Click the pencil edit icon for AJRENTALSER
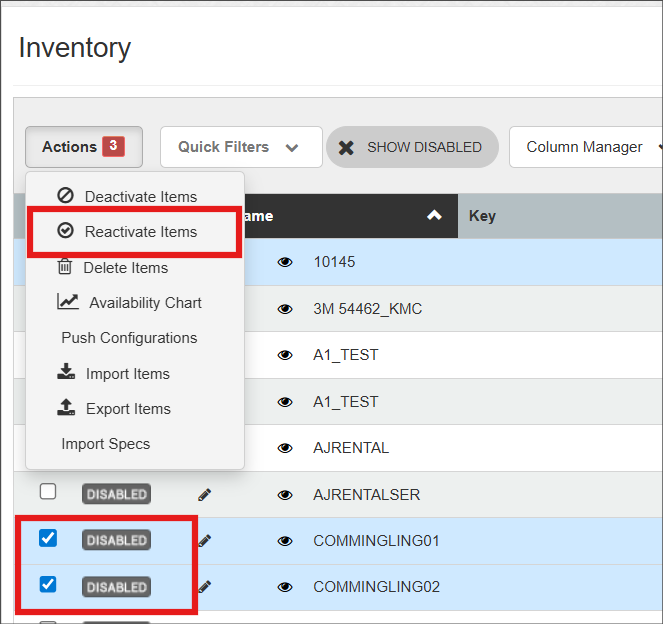The width and height of the screenshot is (663, 624). coord(205,495)
